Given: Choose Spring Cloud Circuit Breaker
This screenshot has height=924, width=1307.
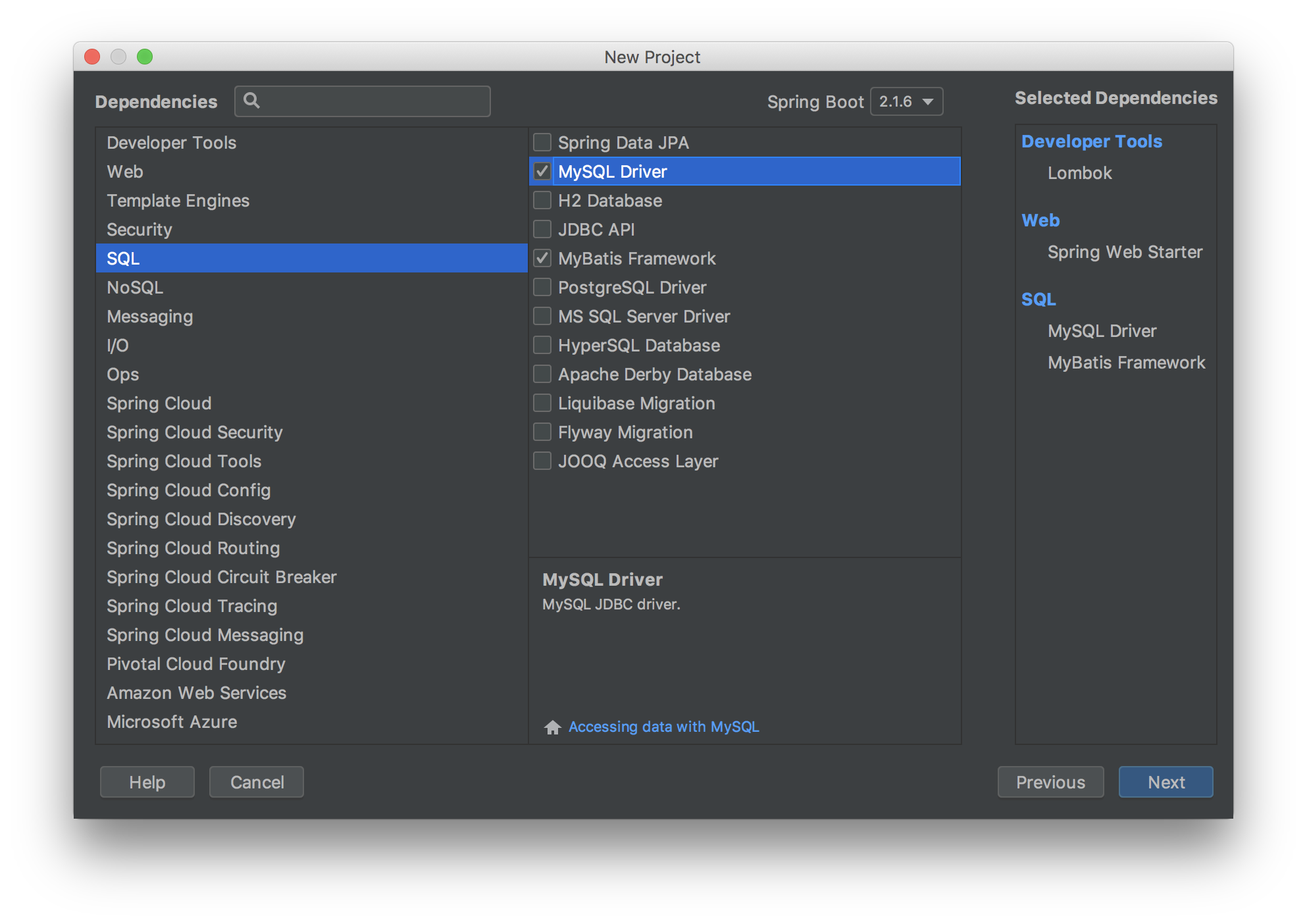Looking at the screenshot, I should (x=311, y=577).
